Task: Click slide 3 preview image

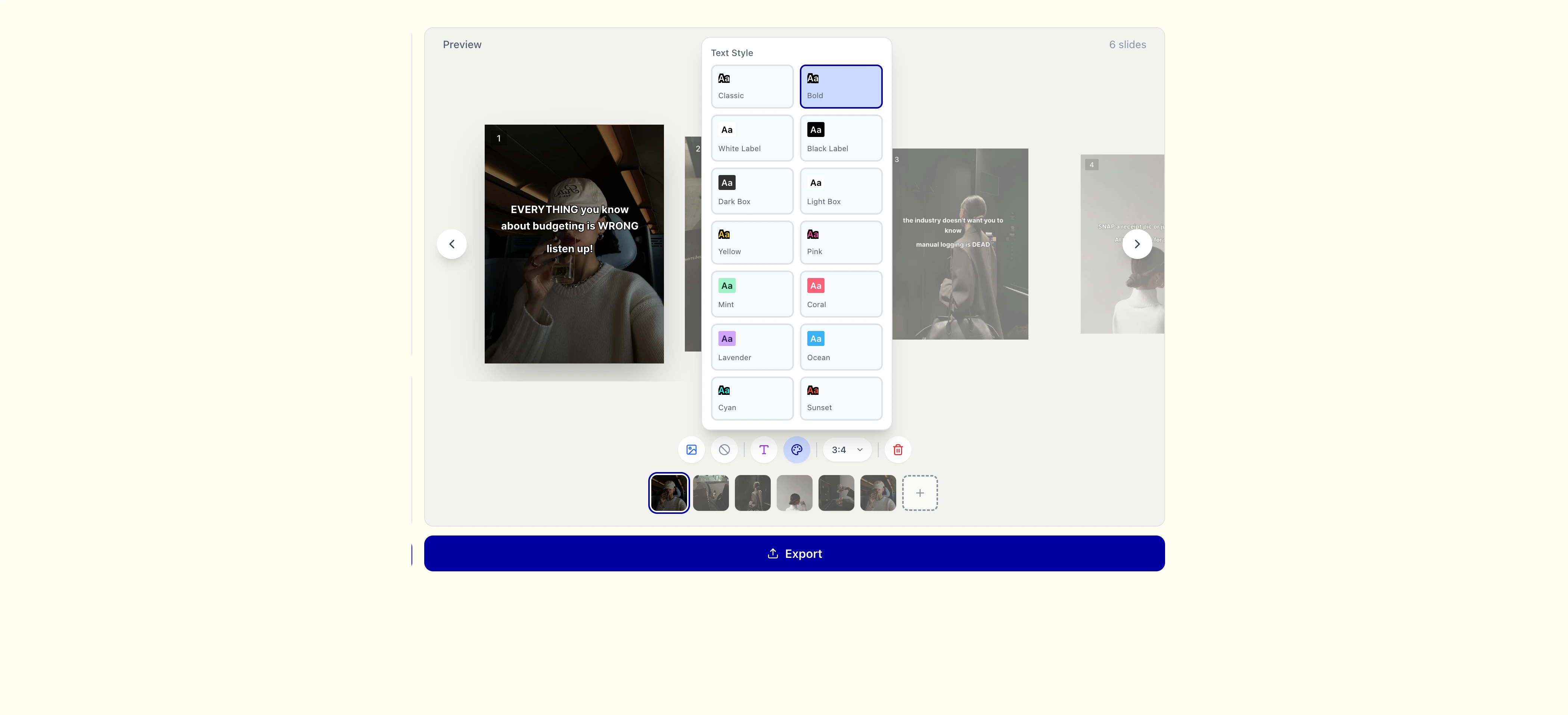Action: coord(960,244)
